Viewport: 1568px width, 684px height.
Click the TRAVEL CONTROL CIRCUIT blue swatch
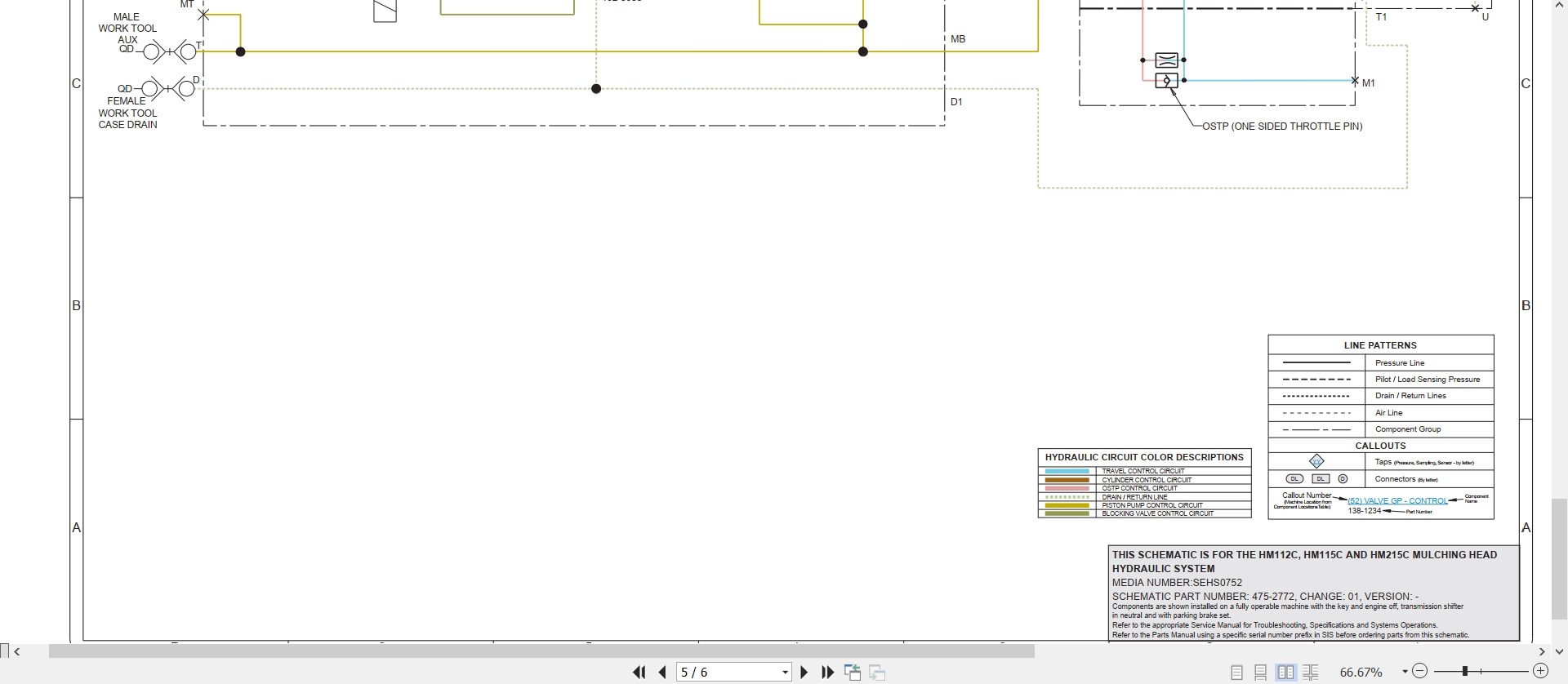tap(1067, 471)
